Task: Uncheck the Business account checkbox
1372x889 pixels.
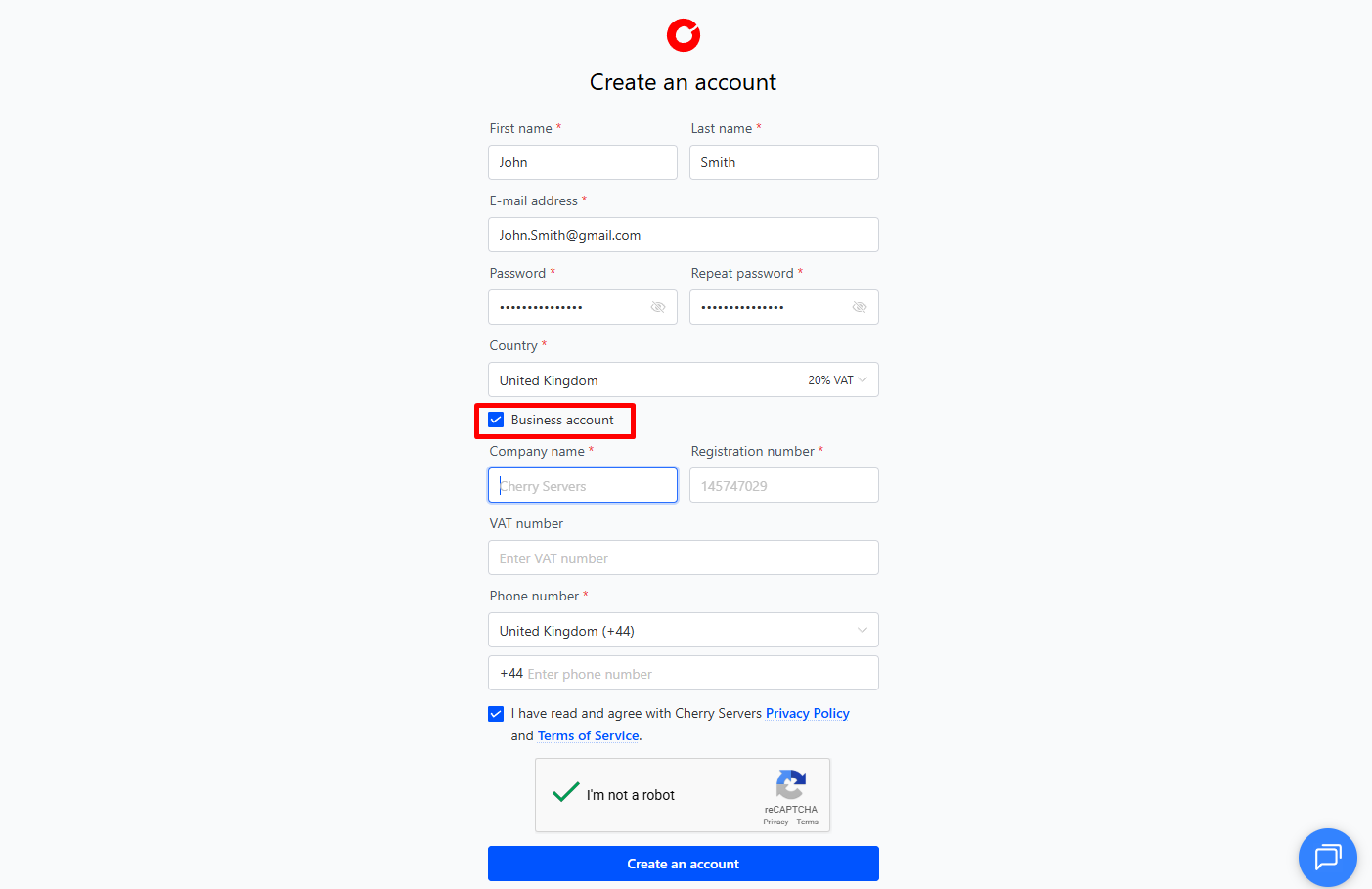Action: tap(496, 421)
